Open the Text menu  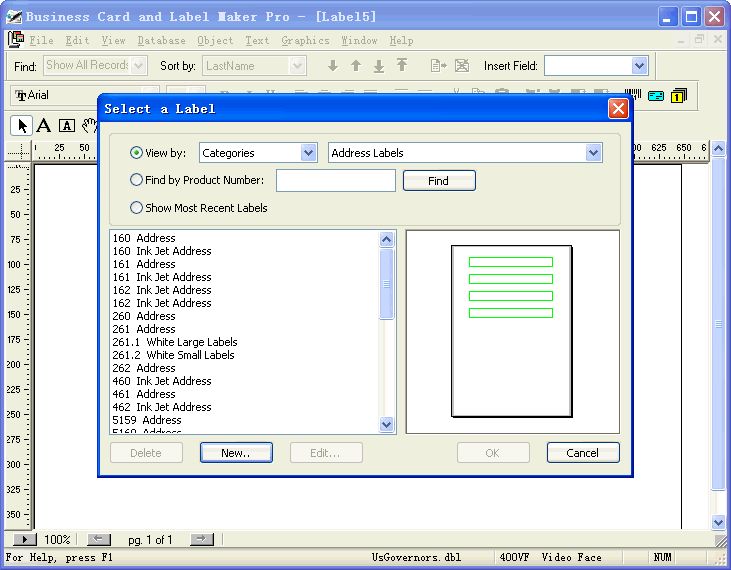(257, 41)
